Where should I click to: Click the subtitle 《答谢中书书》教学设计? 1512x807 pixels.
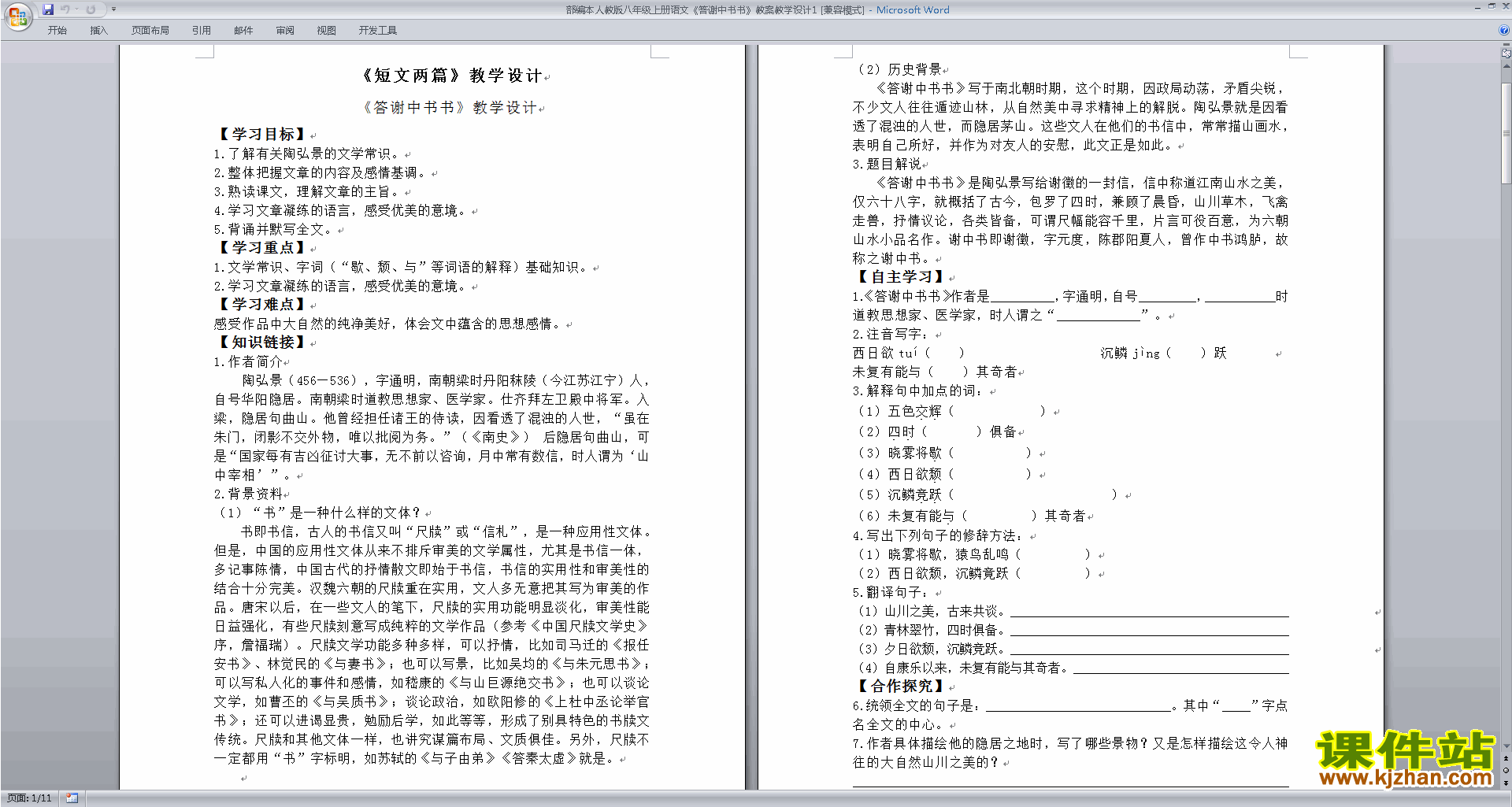pos(450,108)
